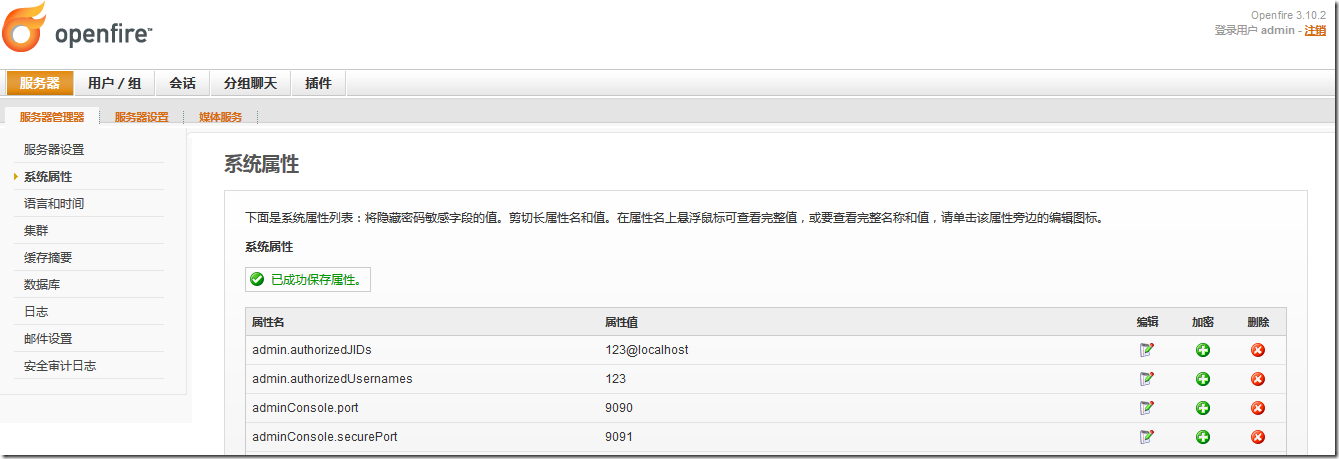The image size is (1339, 459).
Task: Edit the adminConsole.port property
Action: click(x=1147, y=408)
